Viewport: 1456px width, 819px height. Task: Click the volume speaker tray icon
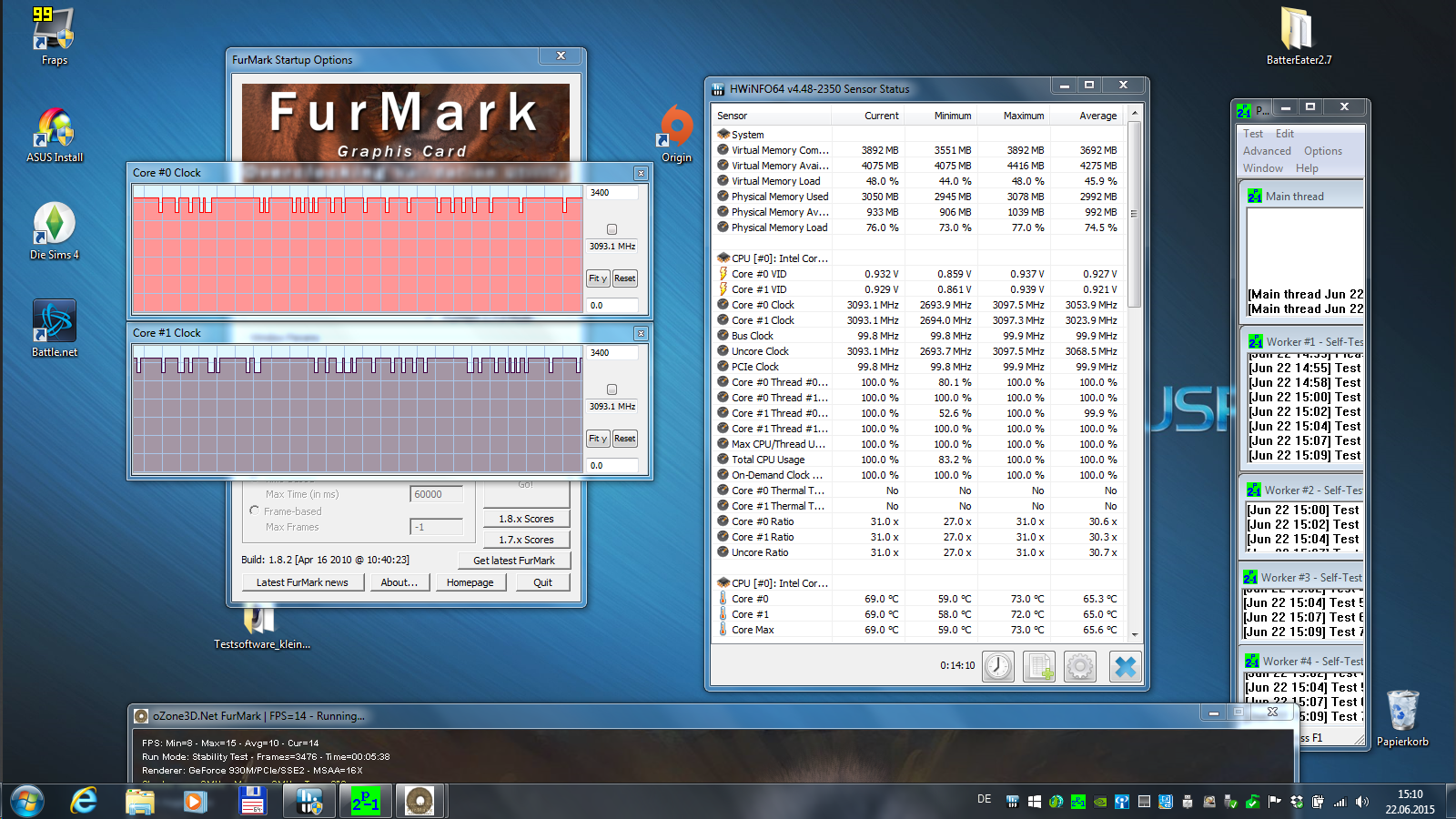click(x=1361, y=802)
